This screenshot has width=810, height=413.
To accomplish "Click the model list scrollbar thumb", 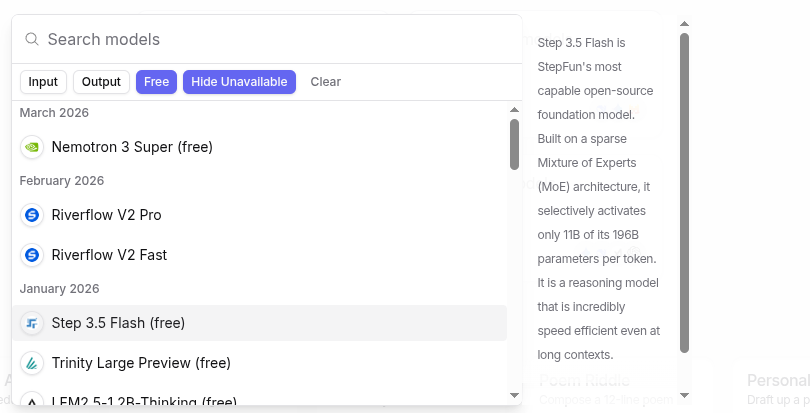I will point(514,144).
